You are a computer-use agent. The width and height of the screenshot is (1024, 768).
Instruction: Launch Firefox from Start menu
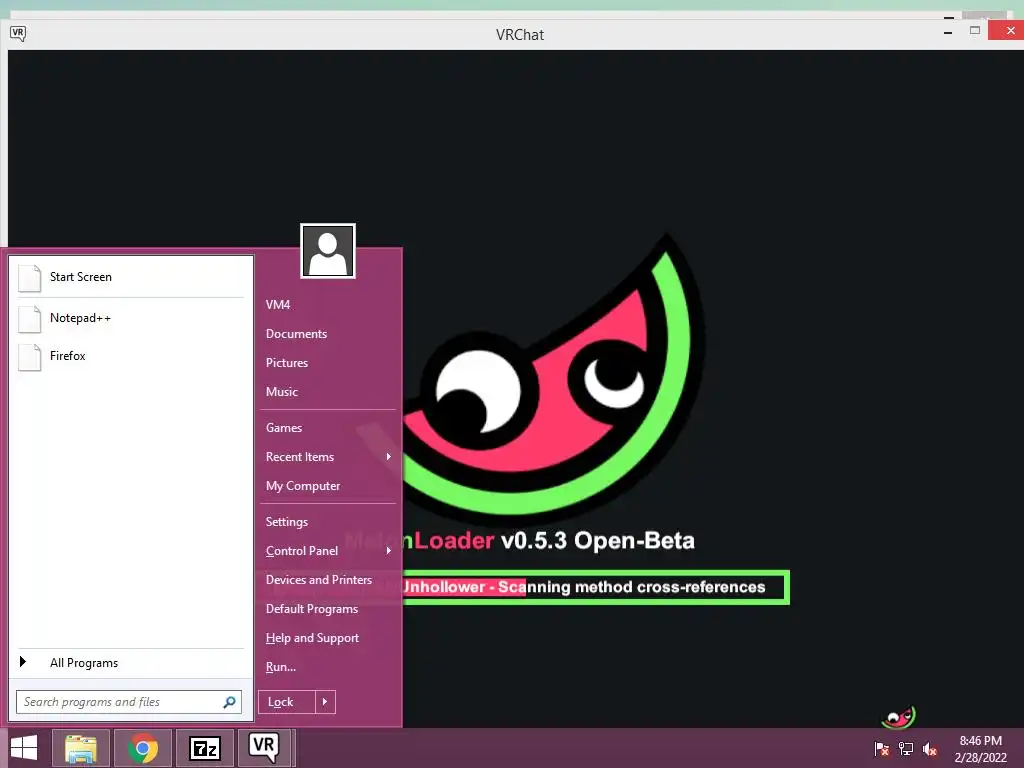pos(68,356)
